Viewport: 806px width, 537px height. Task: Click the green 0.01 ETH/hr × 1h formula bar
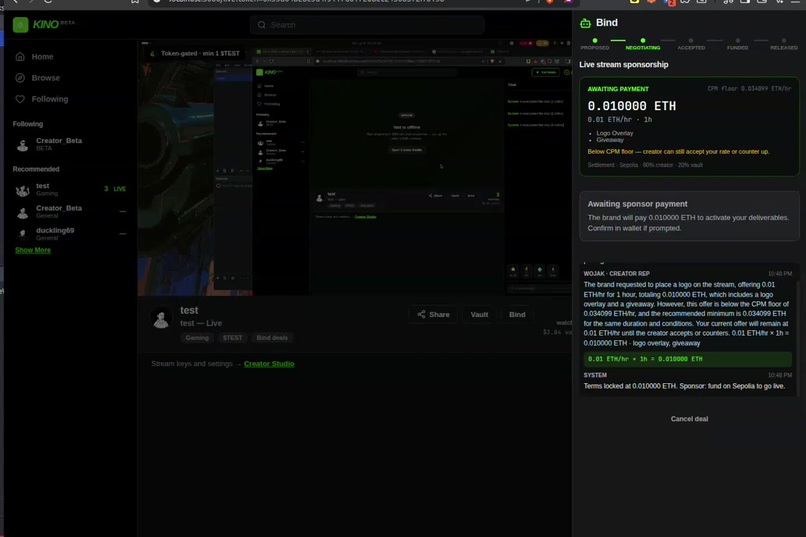(688, 359)
